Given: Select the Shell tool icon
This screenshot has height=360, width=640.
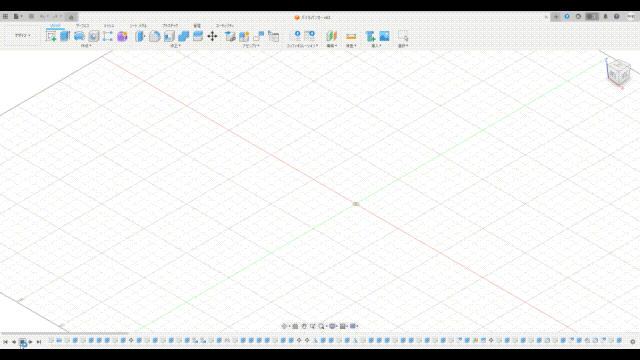Looking at the screenshot, I should tap(169, 36).
